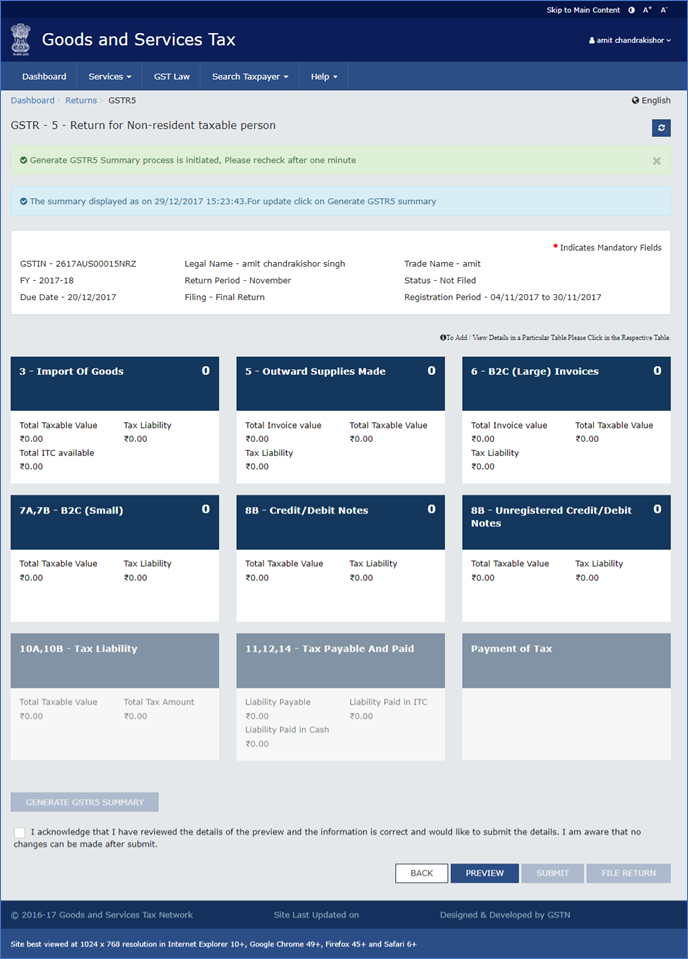The width and height of the screenshot is (688, 959).
Task: Dismiss the green success message
Action: tap(656, 161)
